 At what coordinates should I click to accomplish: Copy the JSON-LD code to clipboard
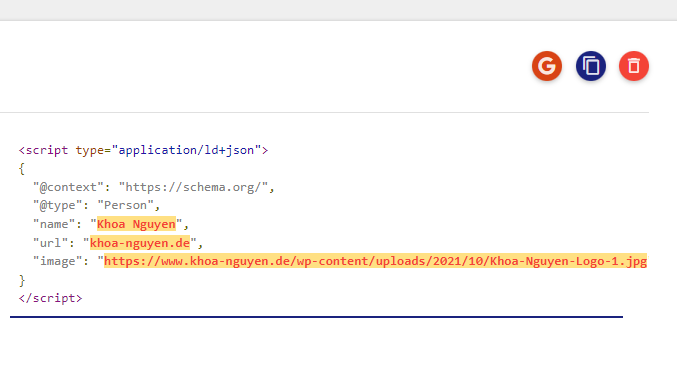(591, 66)
